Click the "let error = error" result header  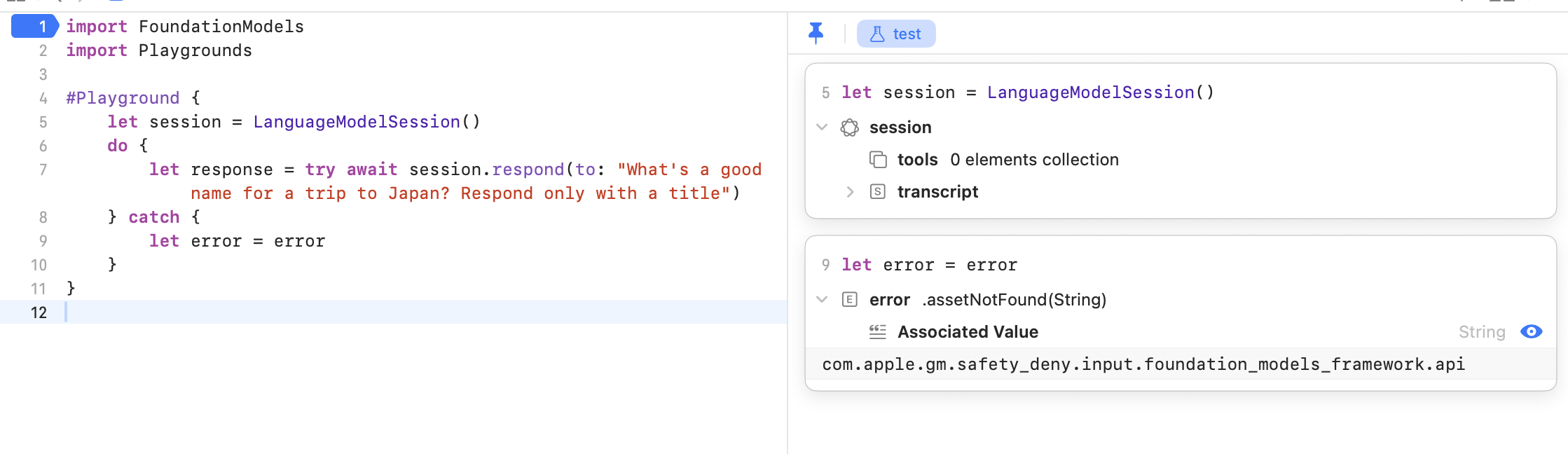coord(929,265)
